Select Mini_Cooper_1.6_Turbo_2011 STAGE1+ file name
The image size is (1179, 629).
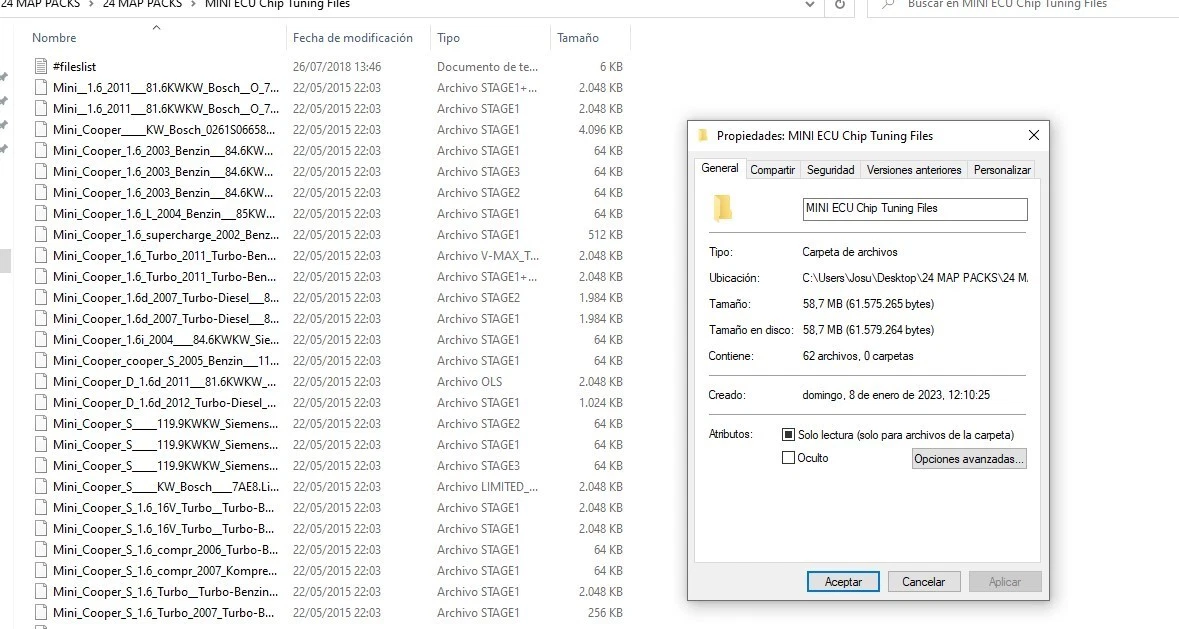pyautogui.click(x=164, y=277)
